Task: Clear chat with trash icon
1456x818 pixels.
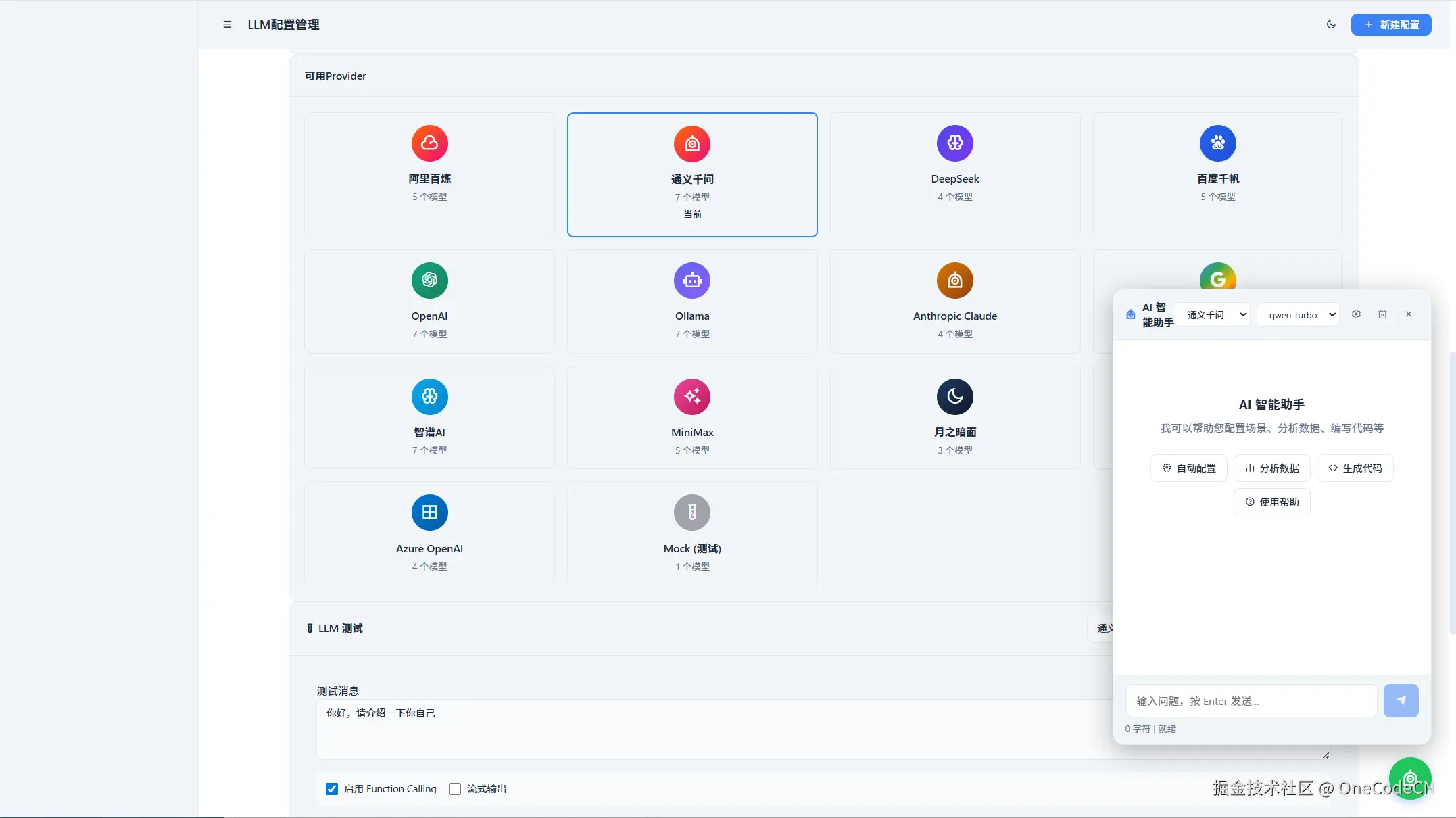Action: pos(1382,314)
